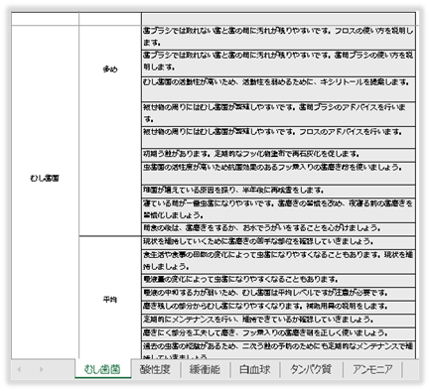The width and height of the screenshot is (430, 391).
Task: Select the cell starting with 寝ている時
Action: (278, 210)
